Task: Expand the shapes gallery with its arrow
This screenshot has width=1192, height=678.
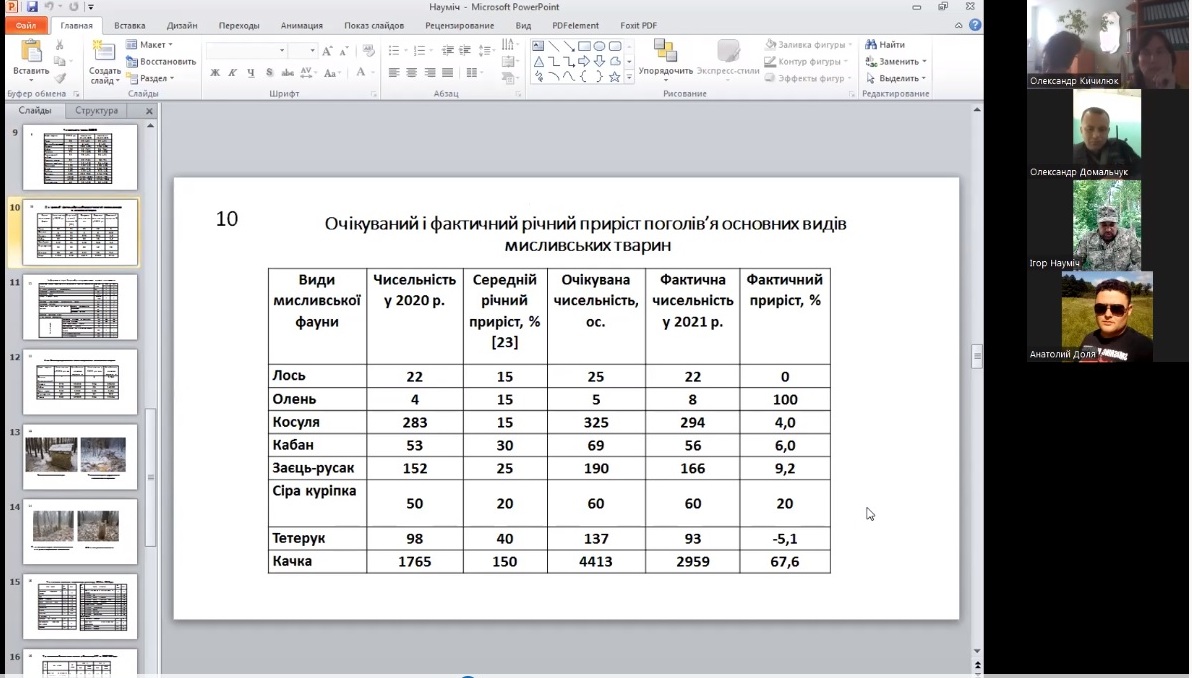Action: click(x=627, y=75)
